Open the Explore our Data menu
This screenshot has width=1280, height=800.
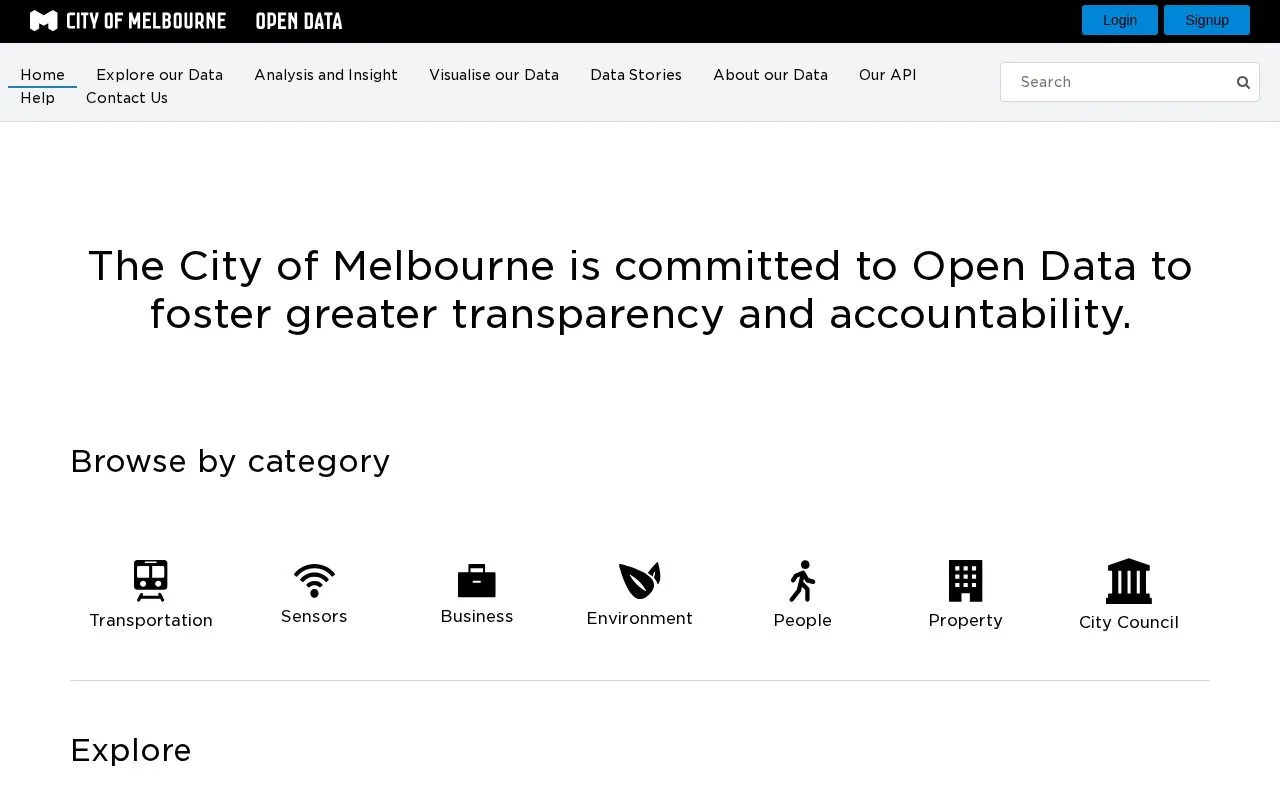tap(159, 75)
